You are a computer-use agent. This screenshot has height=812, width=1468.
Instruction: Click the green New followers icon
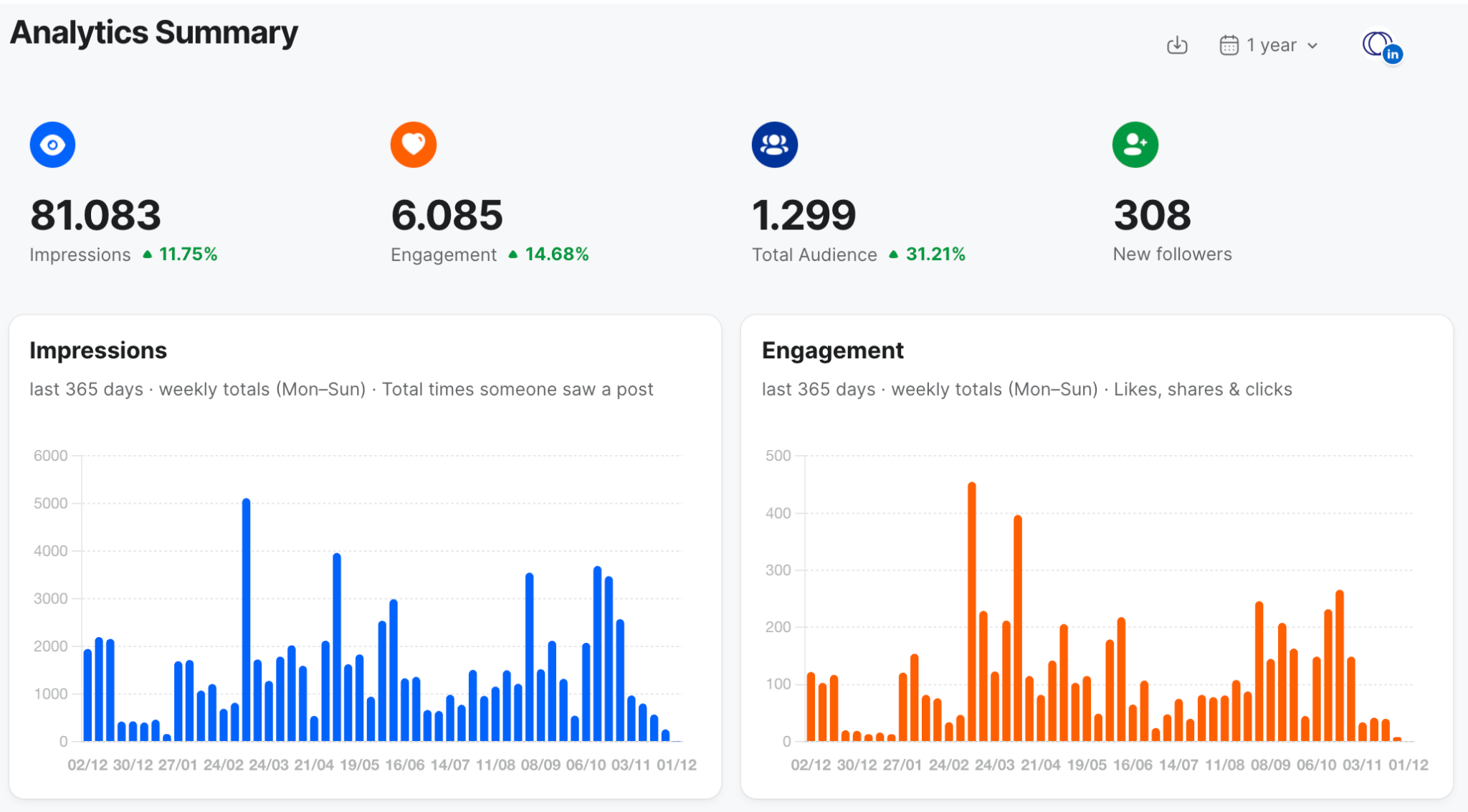click(1135, 145)
